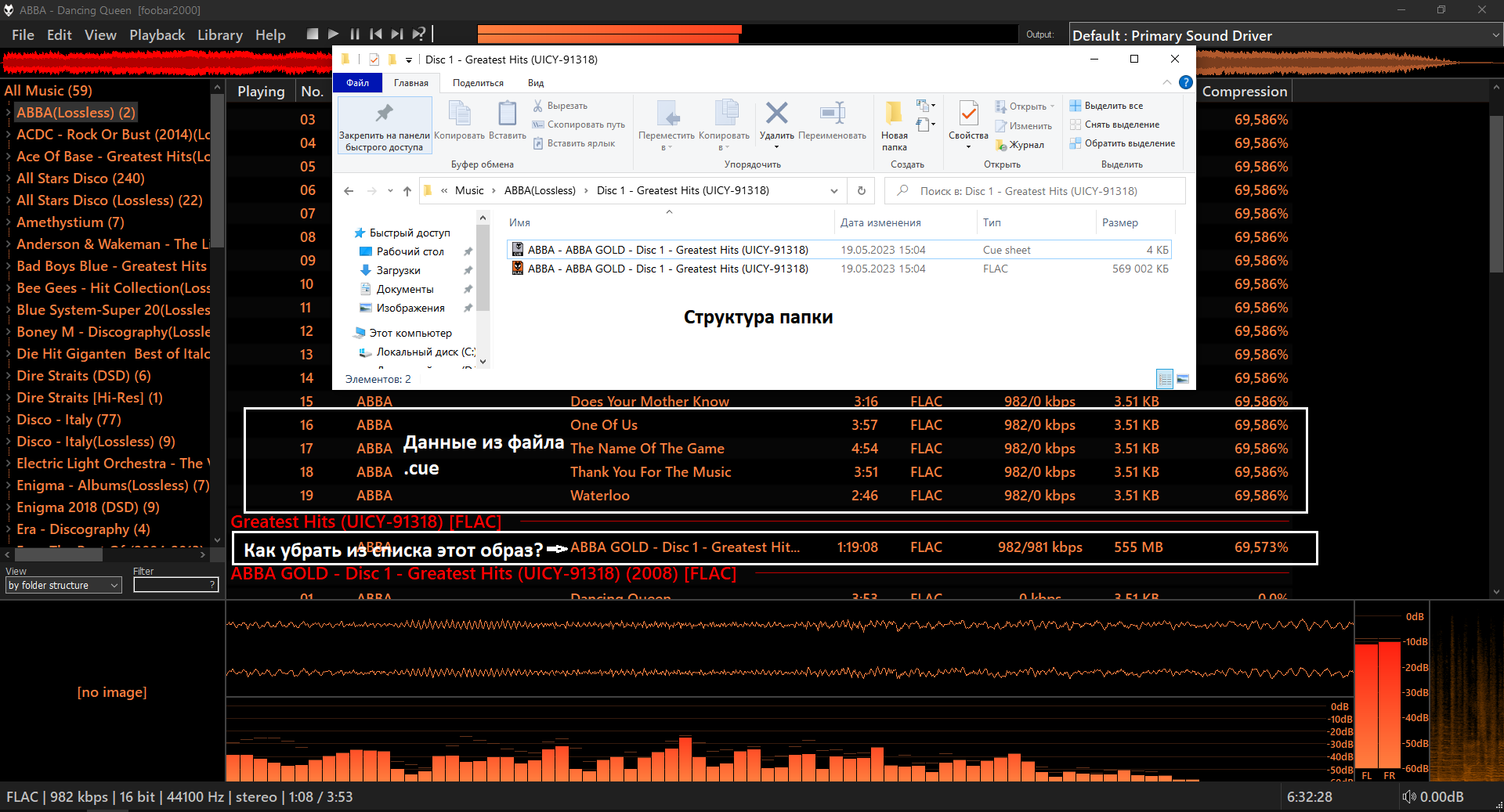Pause the current track

point(355,34)
